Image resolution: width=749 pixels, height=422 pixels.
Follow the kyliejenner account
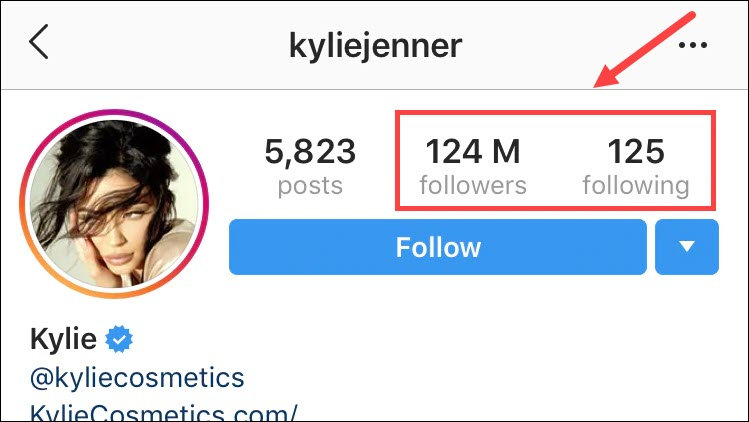pyautogui.click(x=438, y=247)
